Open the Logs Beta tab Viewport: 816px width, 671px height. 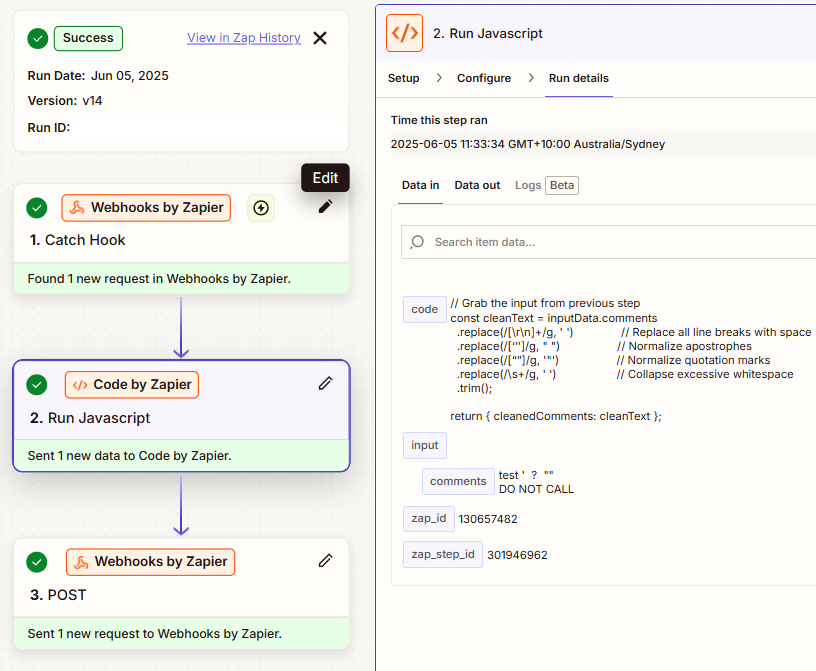coord(546,185)
